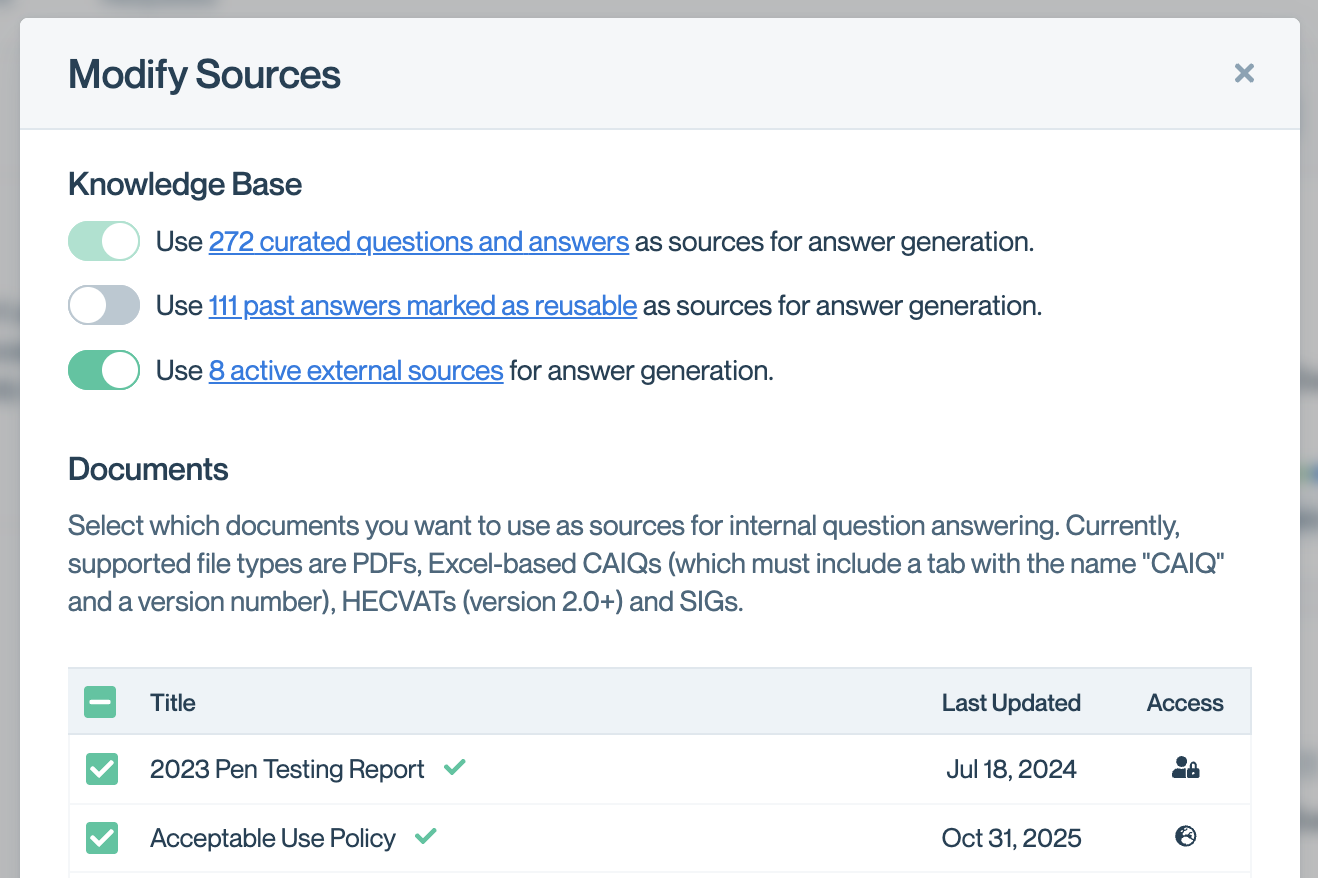Image resolution: width=1318 pixels, height=878 pixels.
Task: Uncheck the 2023 Pen Testing Report document
Action: [100, 769]
